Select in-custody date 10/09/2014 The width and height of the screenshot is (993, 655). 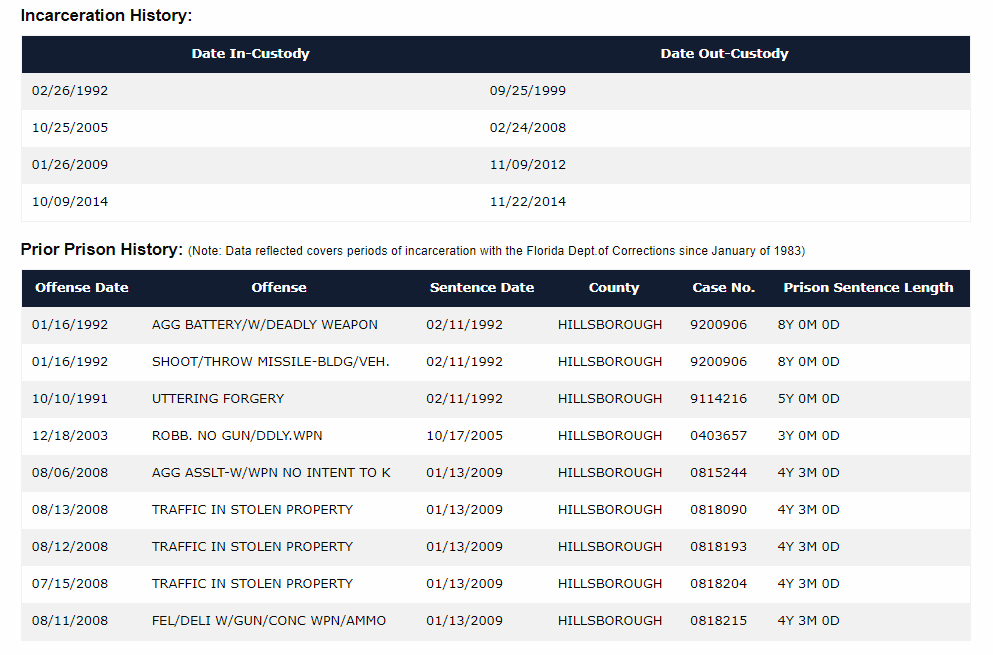[70, 201]
